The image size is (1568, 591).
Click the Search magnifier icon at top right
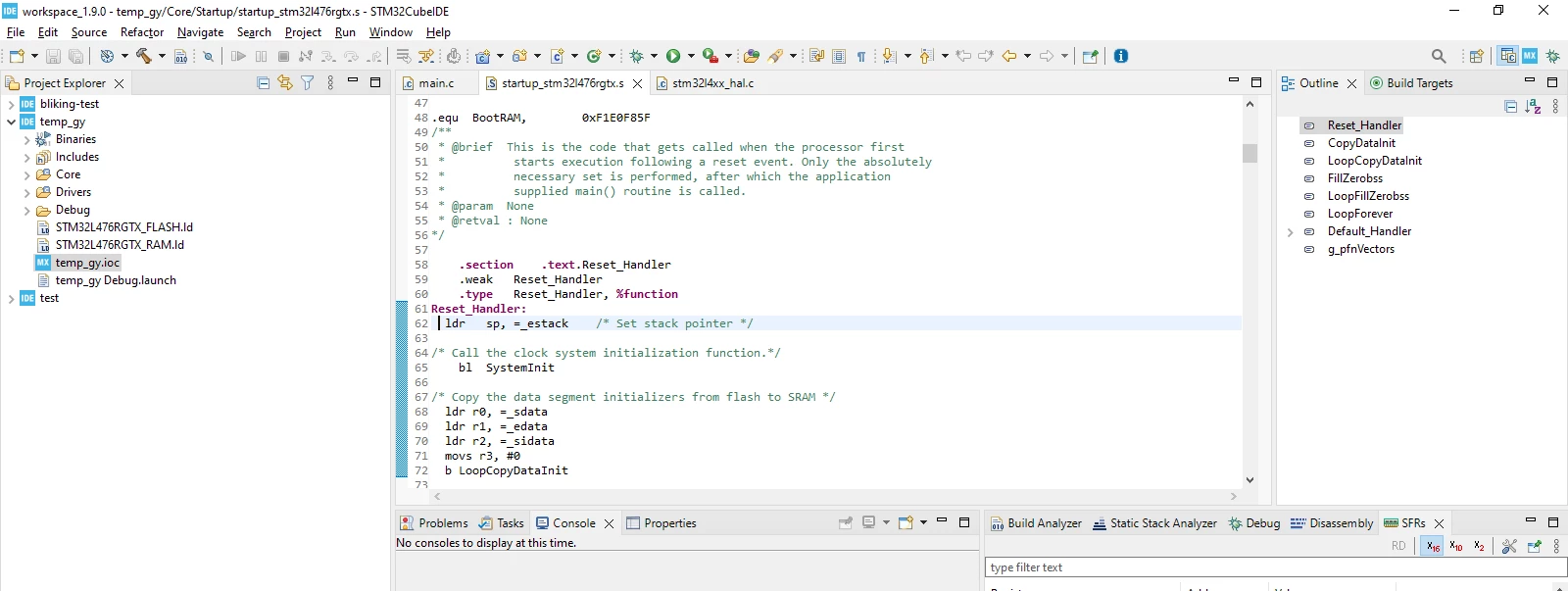(x=1439, y=56)
